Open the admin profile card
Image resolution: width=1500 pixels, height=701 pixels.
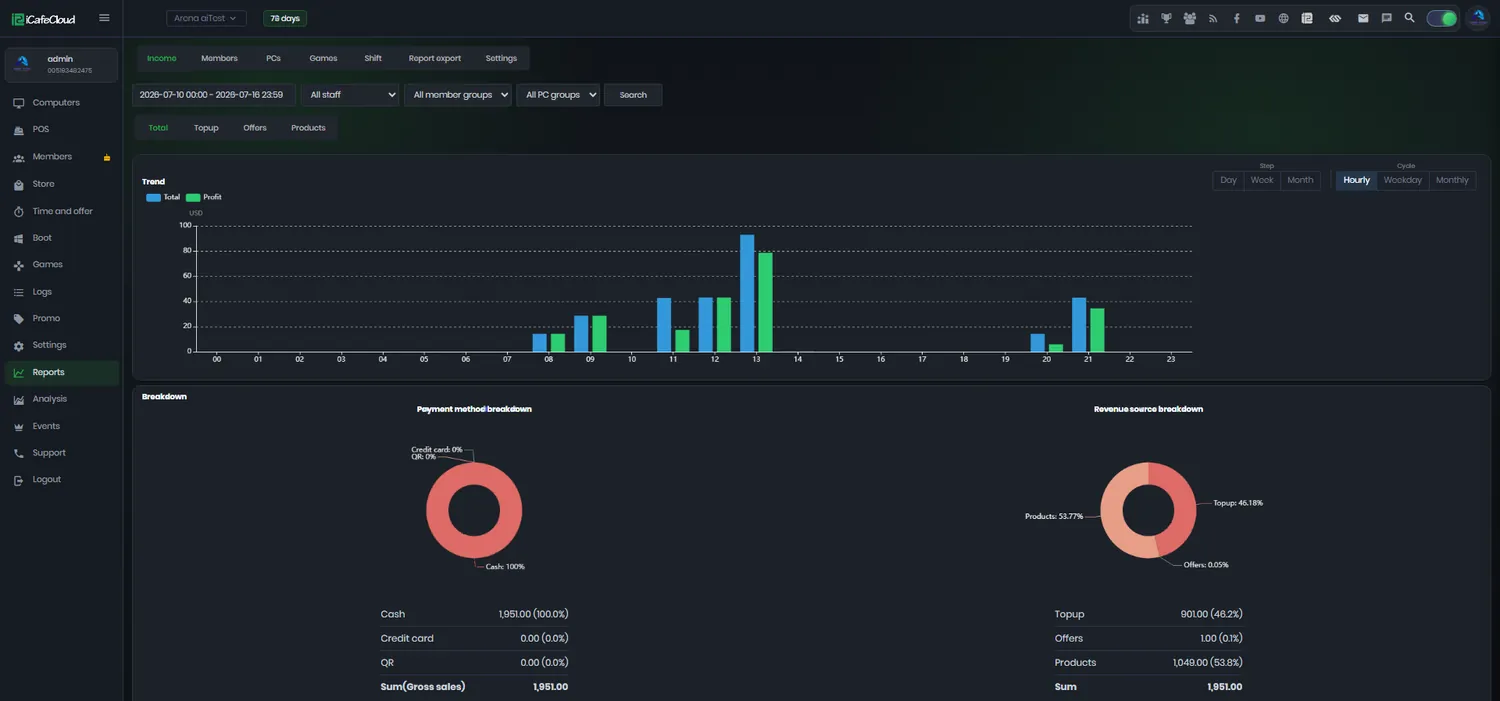click(x=61, y=65)
